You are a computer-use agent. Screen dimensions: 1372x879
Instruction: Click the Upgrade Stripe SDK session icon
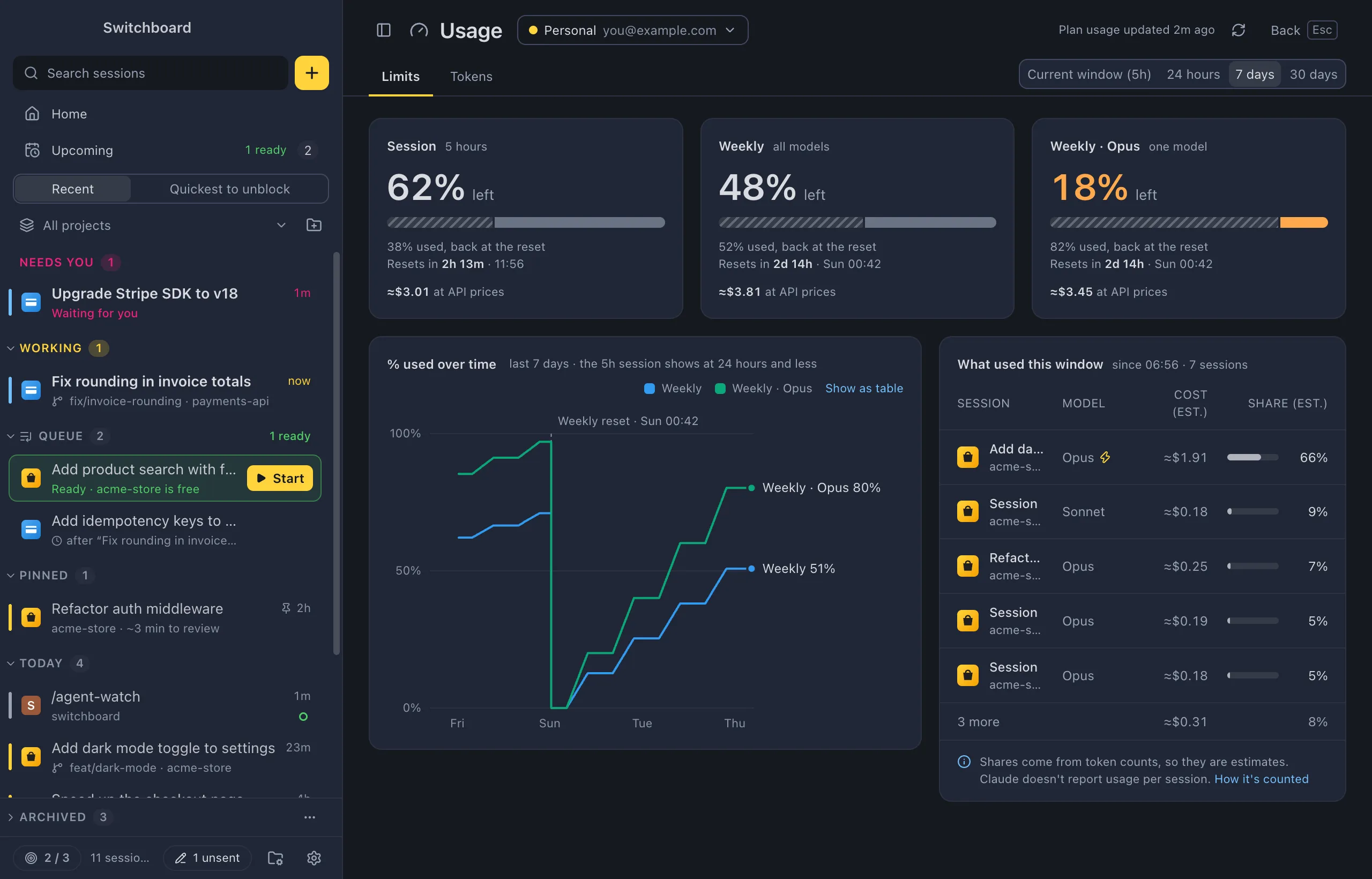(x=31, y=302)
